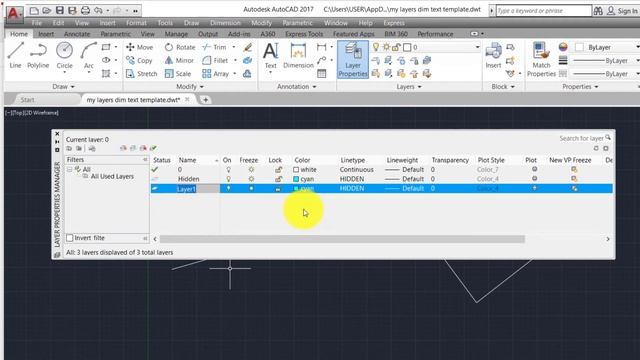Select the Text annotation tool
The width and height of the screenshot is (640, 360).
[270, 56]
